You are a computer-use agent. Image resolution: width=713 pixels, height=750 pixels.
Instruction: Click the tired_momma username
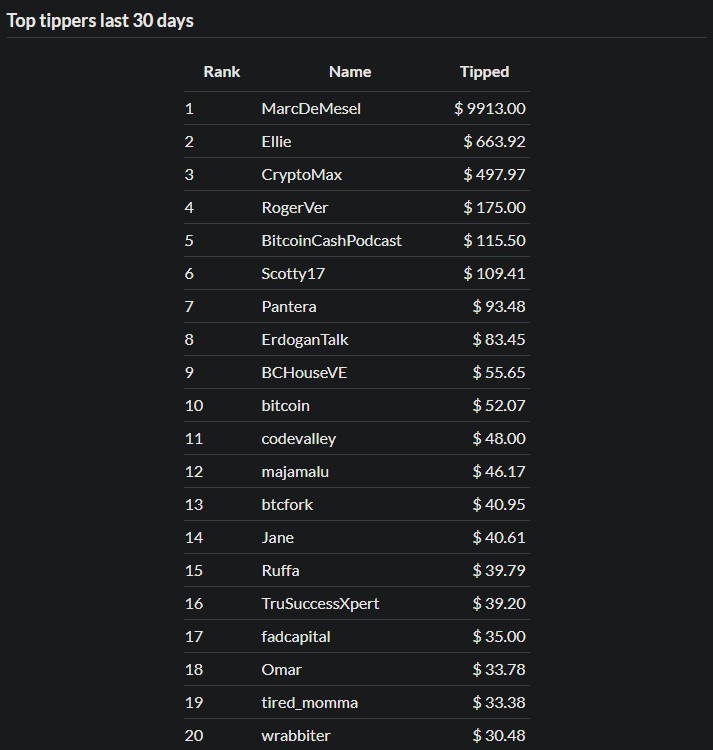[x=309, y=703]
